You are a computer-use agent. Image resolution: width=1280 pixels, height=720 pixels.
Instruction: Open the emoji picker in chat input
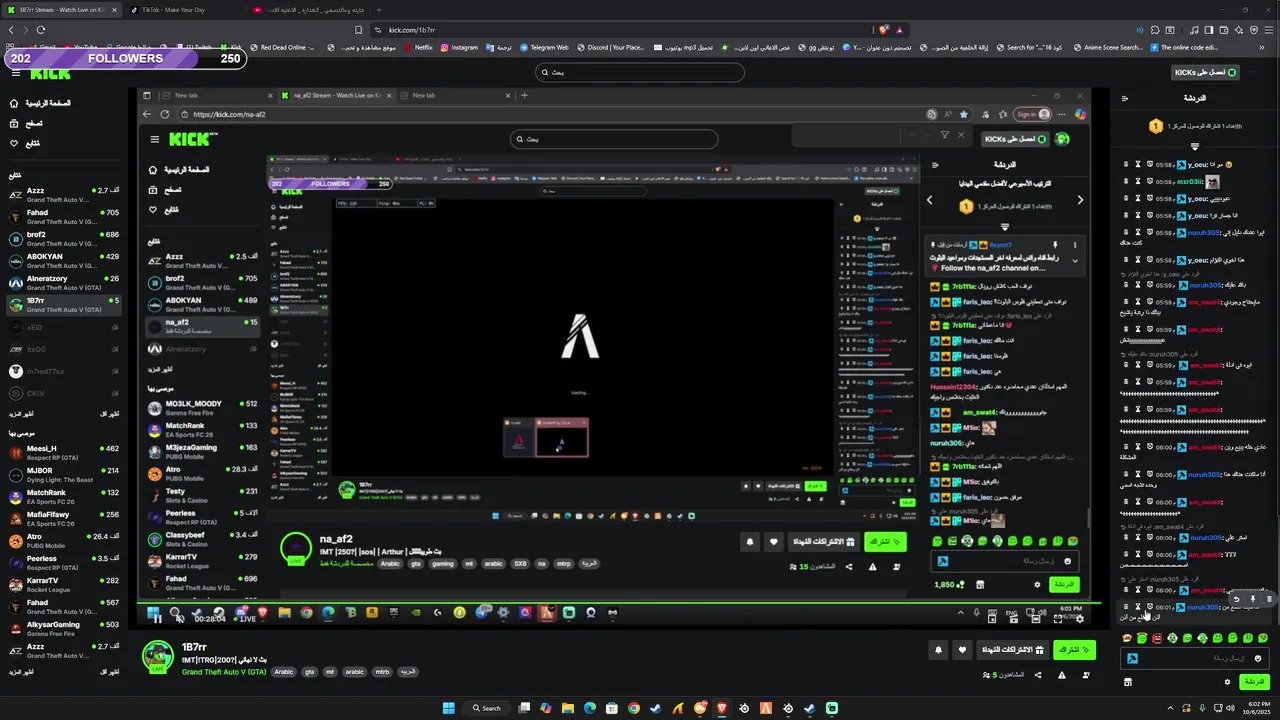(x=1257, y=658)
